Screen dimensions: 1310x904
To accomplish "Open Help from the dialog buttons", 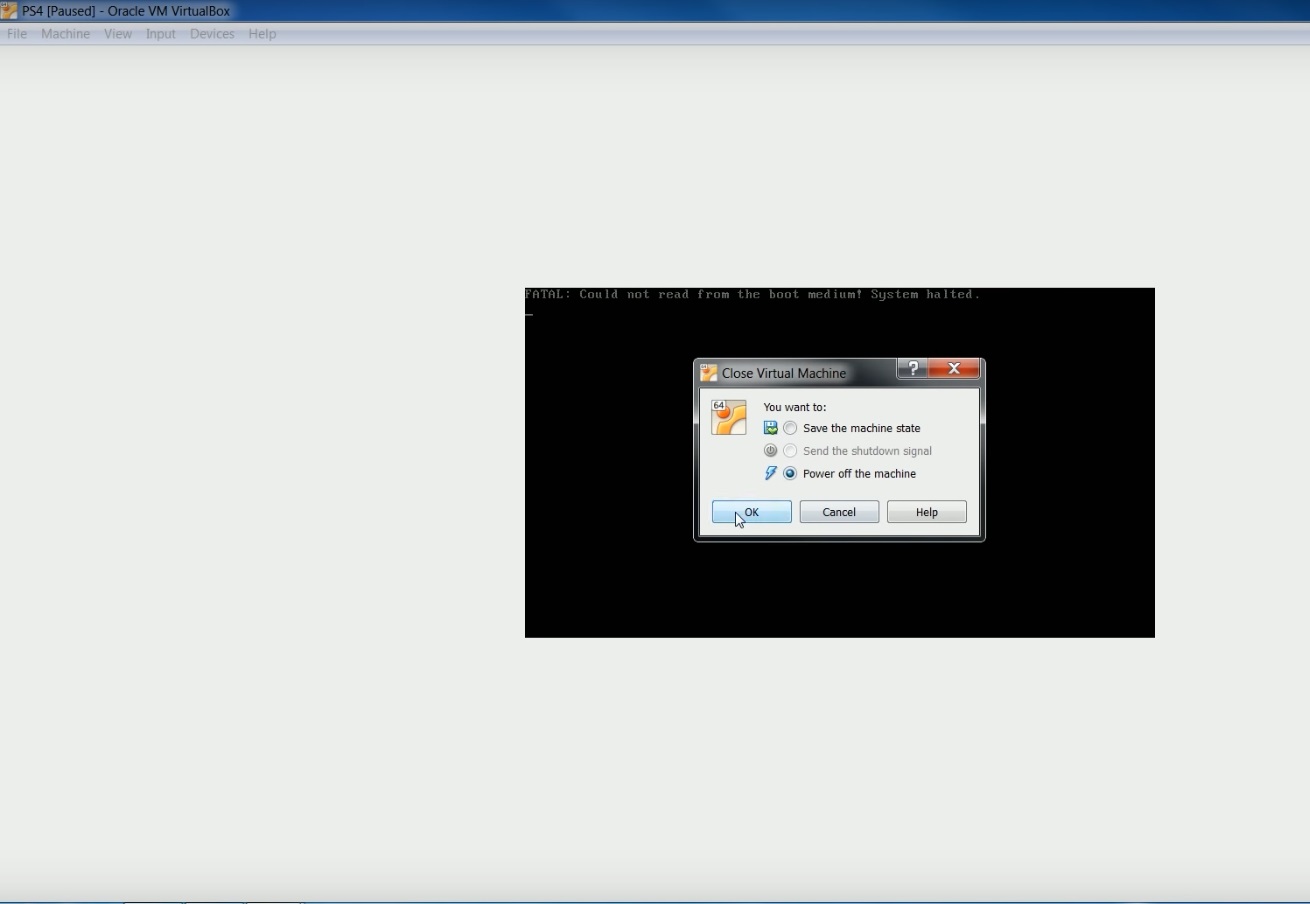I will 927,512.
